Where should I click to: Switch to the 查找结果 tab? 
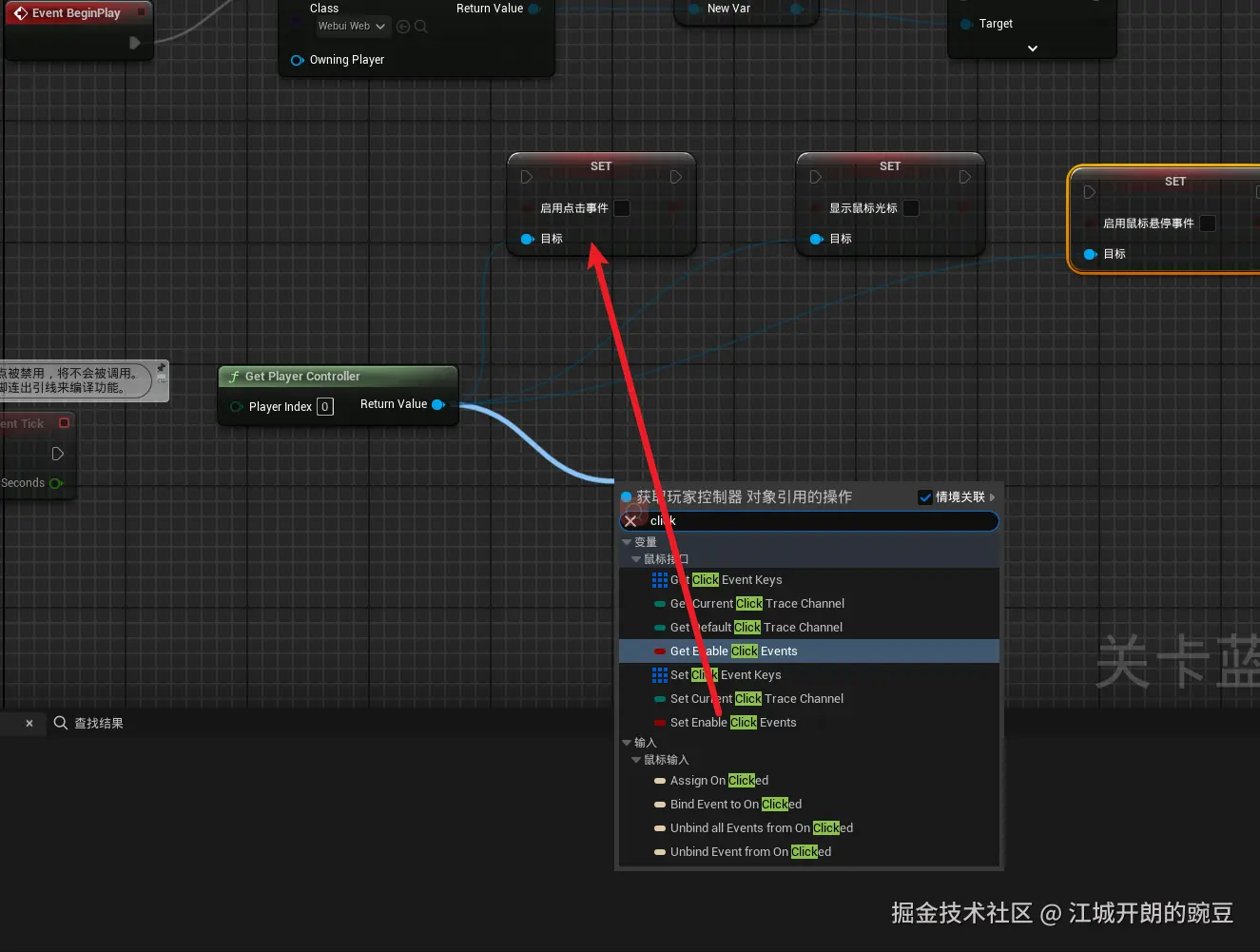88,724
